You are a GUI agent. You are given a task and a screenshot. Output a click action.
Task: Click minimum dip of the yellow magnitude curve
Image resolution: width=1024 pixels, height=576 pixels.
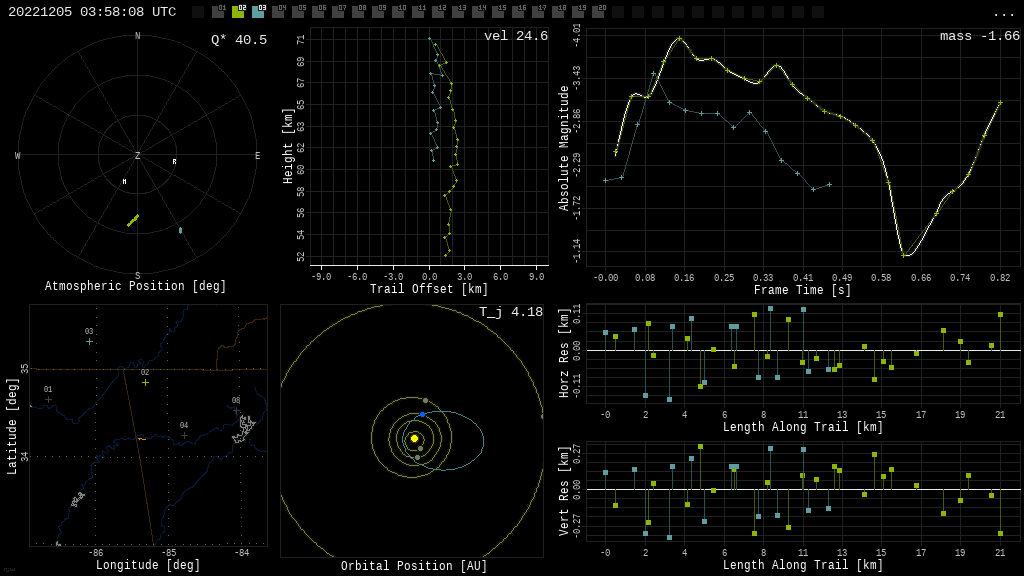point(904,255)
